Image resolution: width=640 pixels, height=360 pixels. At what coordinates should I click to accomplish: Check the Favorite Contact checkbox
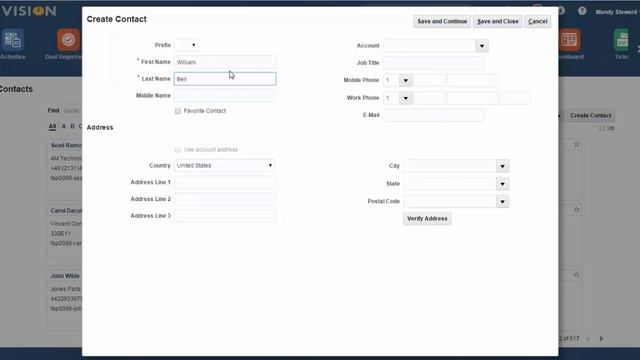(178, 111)
